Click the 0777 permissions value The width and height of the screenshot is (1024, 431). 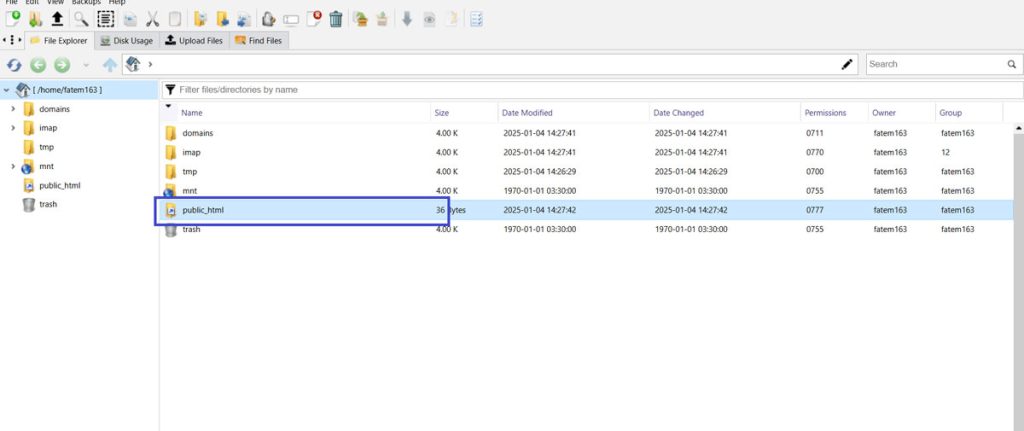point(815,210)
